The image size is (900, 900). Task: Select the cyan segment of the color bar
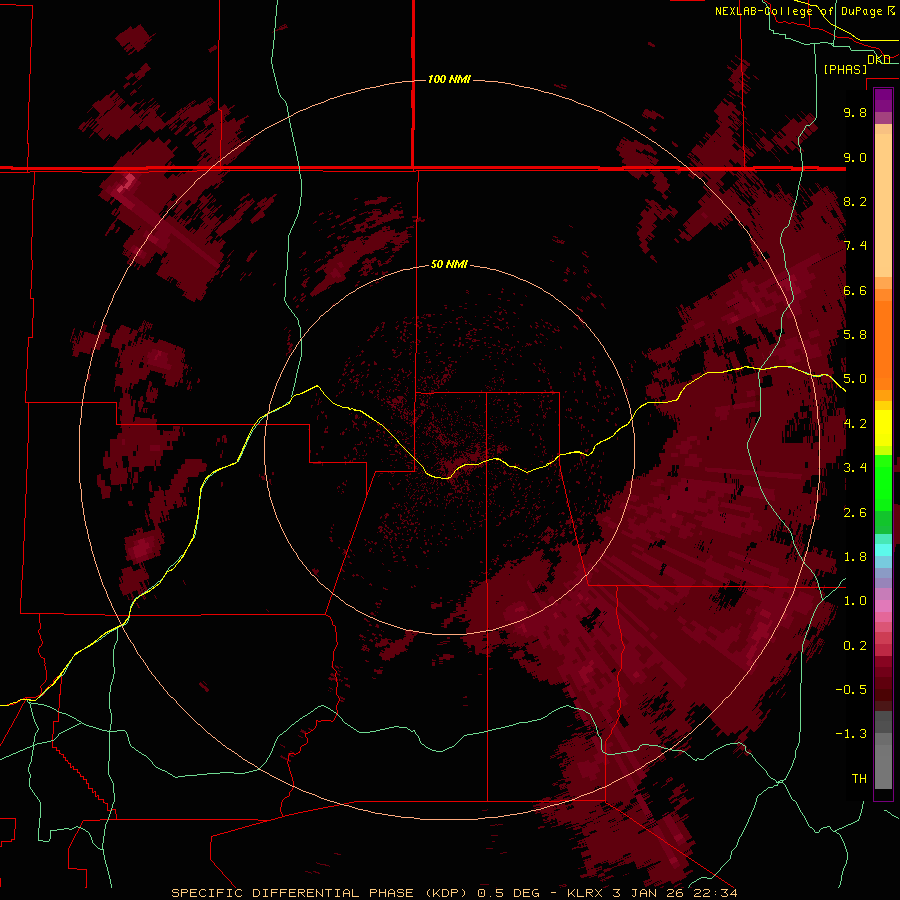click(883, 549)
